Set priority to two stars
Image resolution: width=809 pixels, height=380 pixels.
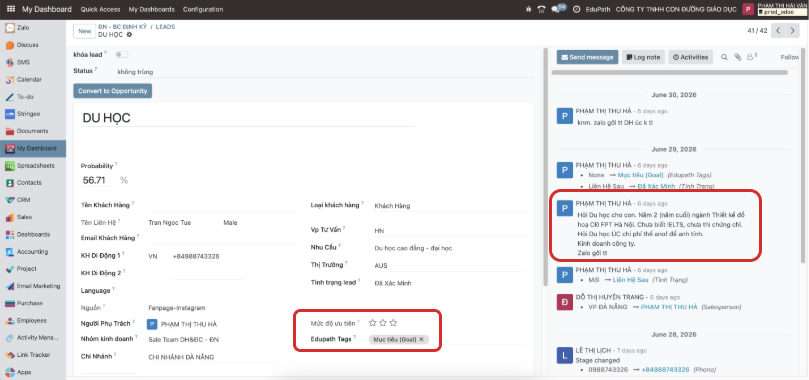[x=383, y=323]
